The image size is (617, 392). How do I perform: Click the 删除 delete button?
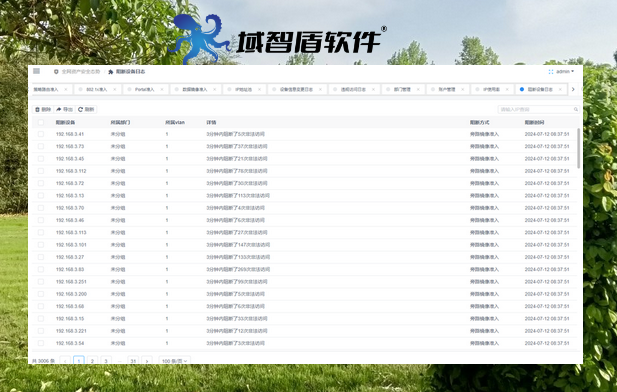click(x=43, y=109)
